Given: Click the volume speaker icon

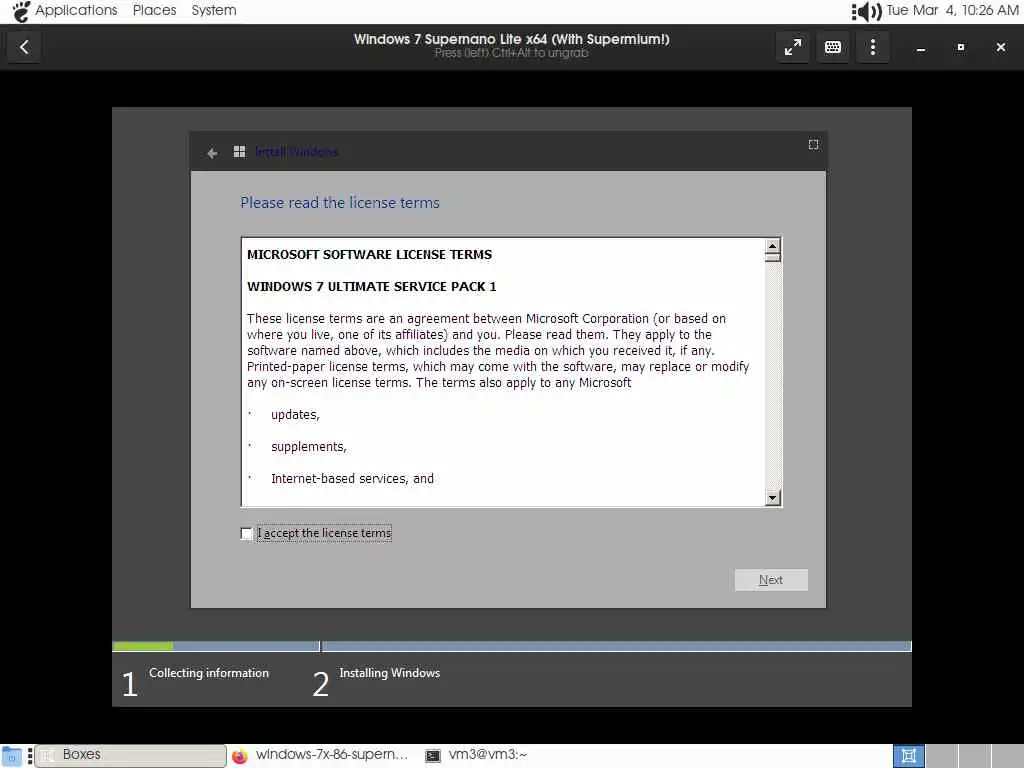Looking at the screenshot, I should click(x=867, y=11).
